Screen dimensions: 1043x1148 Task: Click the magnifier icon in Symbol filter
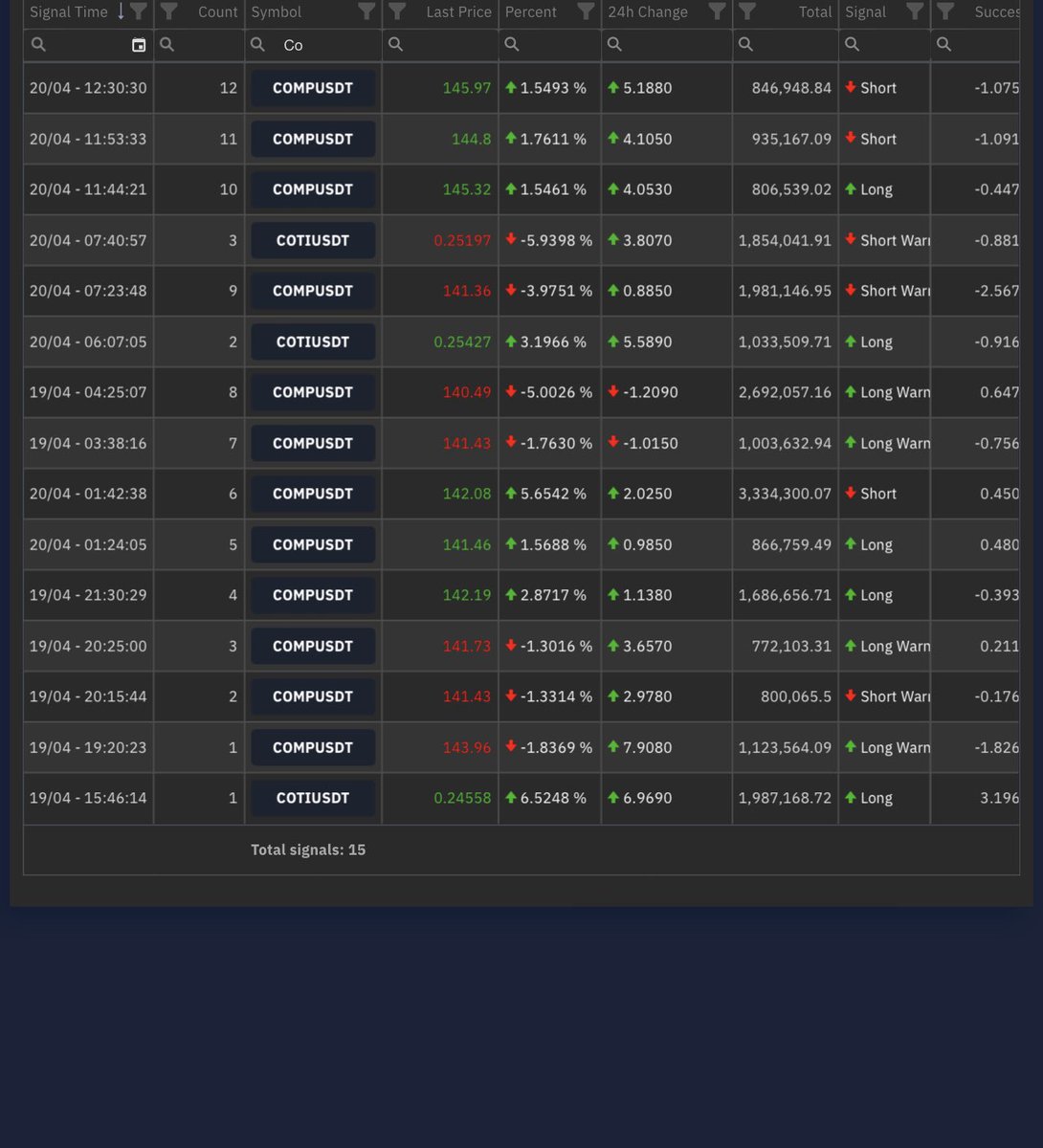[257, 44]
